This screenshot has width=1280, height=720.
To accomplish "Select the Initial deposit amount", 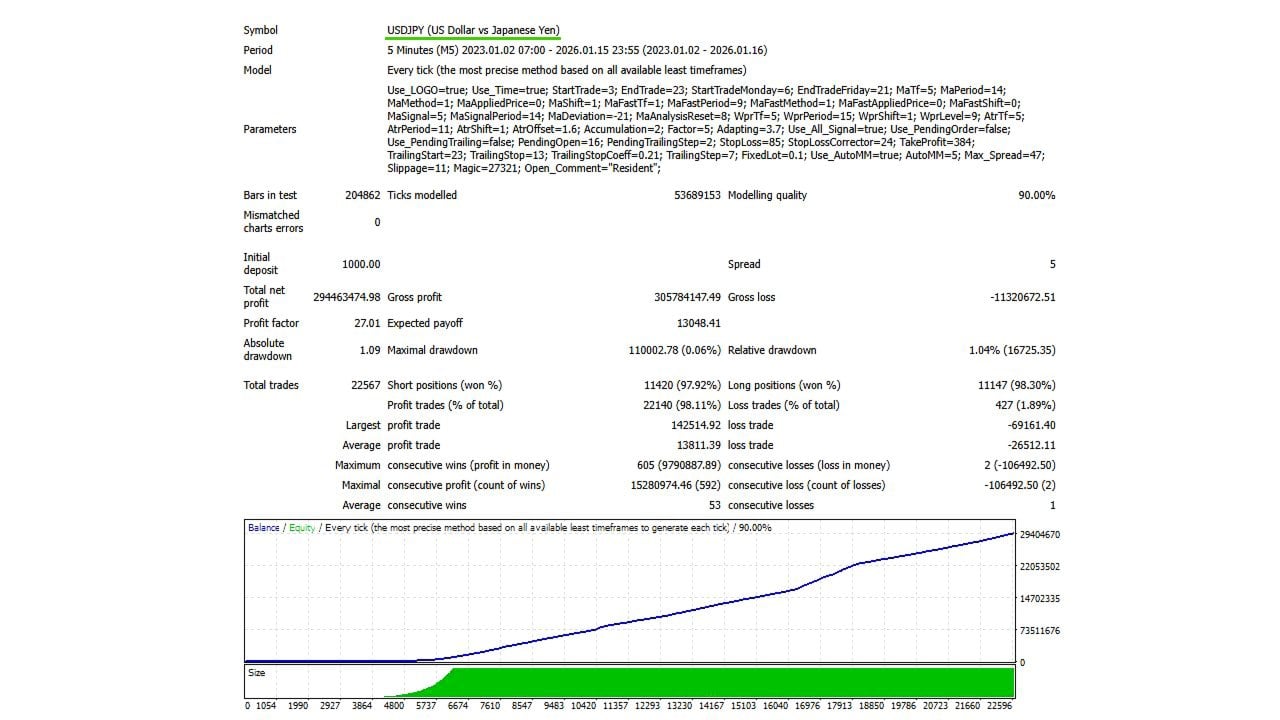I will coord(359,264).
